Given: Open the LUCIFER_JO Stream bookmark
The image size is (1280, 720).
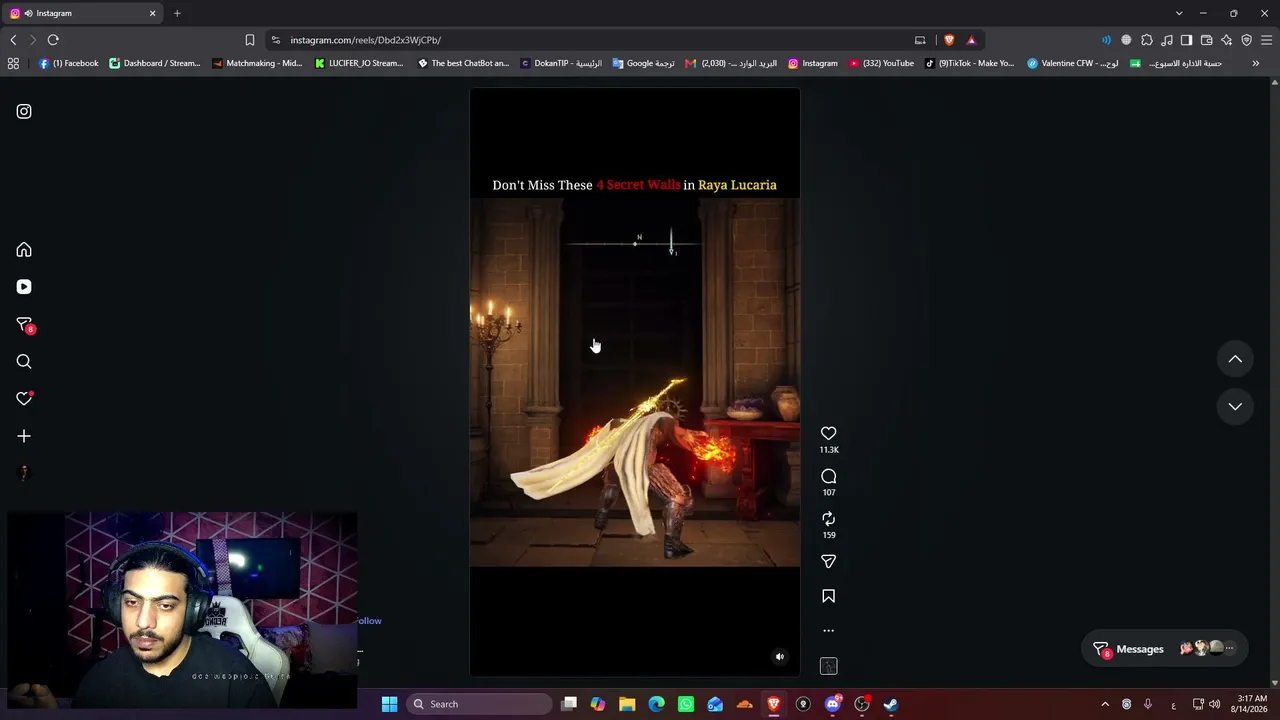Looking at the screenshot, I should [x=359, y=63].
